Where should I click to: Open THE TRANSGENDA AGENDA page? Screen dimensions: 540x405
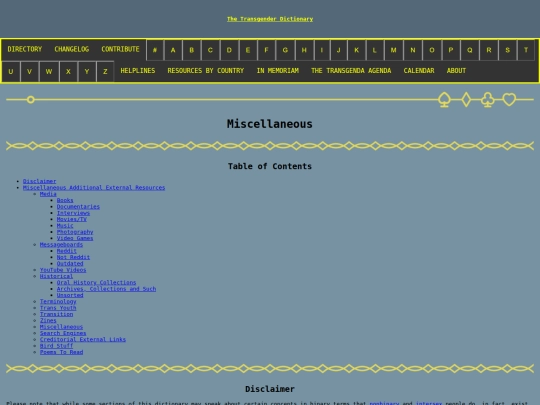click(x=351, y=71)
